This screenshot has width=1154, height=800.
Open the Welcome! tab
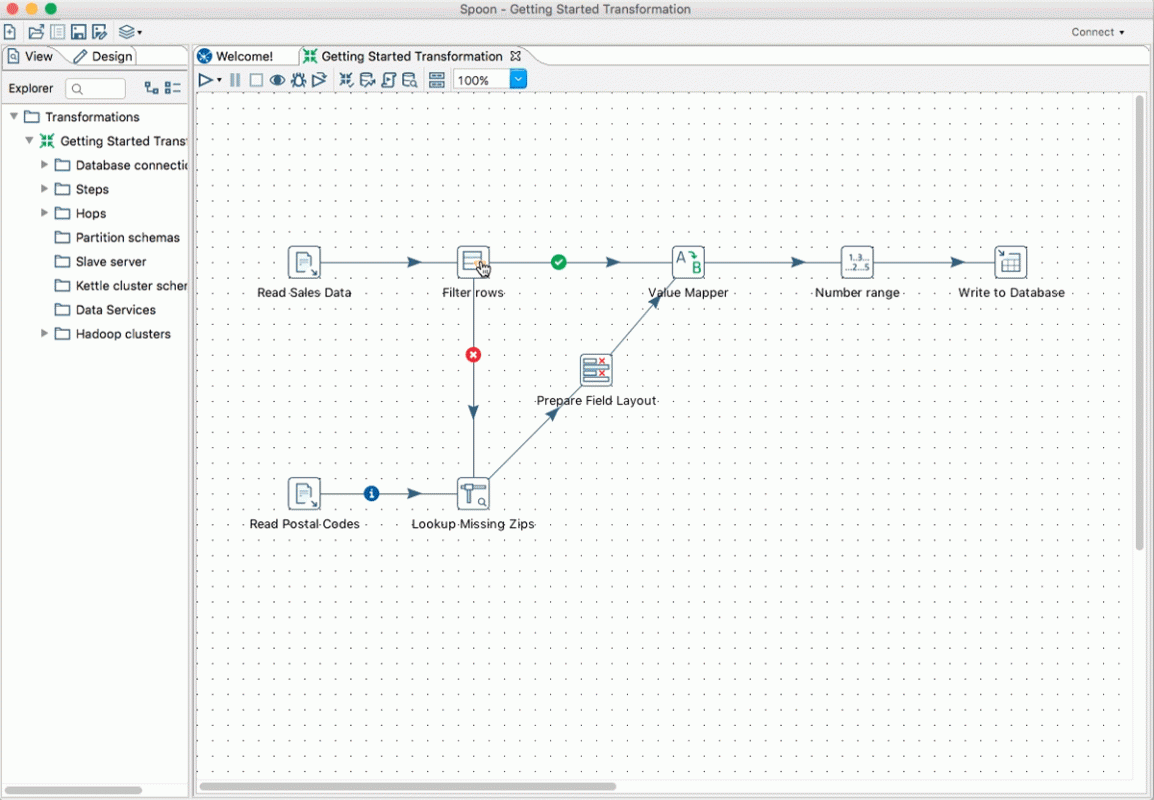point(236,56)
